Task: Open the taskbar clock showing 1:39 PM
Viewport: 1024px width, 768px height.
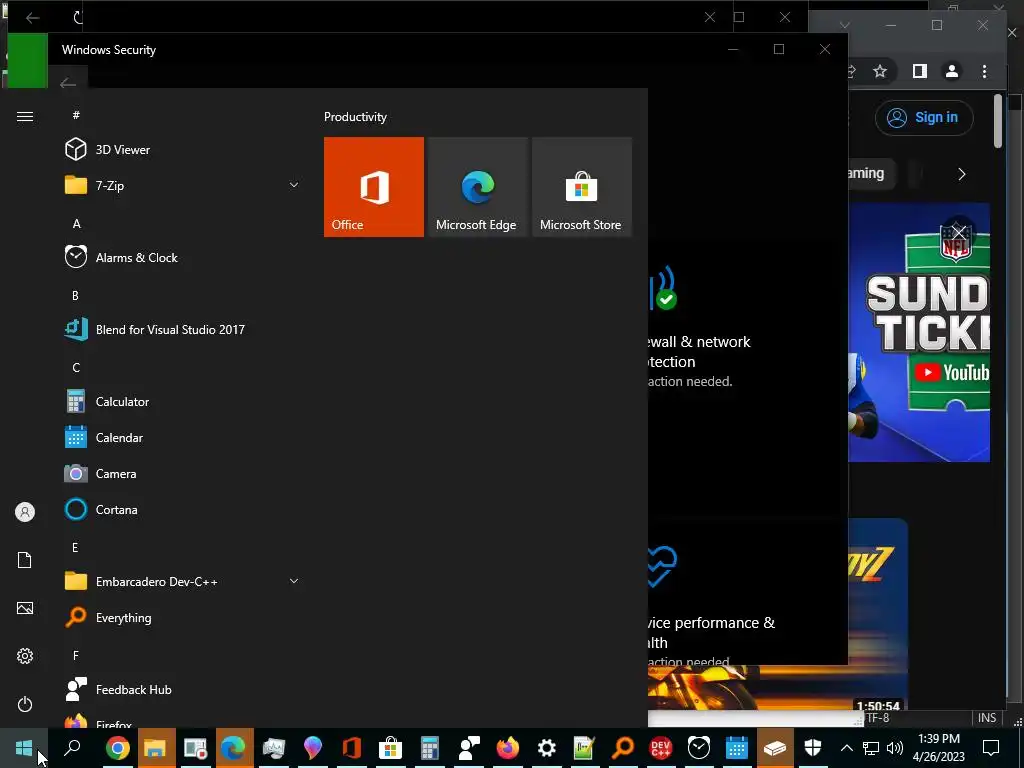Action: [938, 748]
